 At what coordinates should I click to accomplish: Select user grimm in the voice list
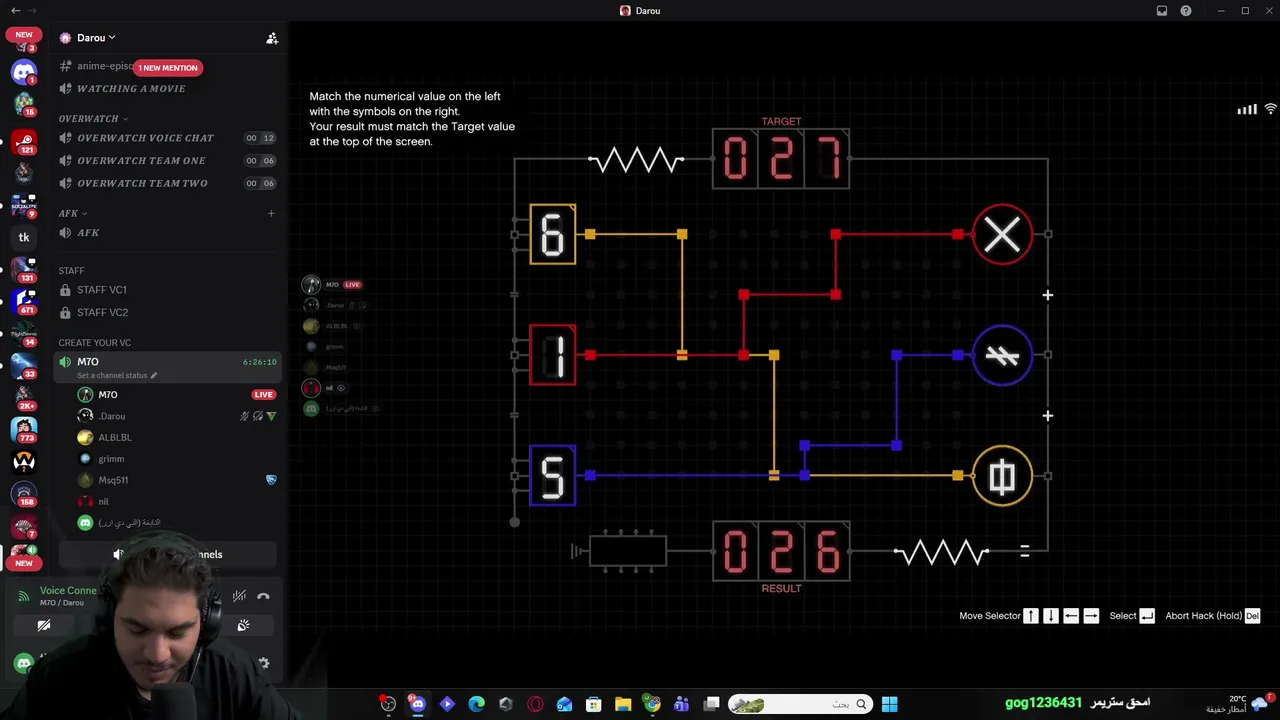pyautogui.click(x=111, y=459)
